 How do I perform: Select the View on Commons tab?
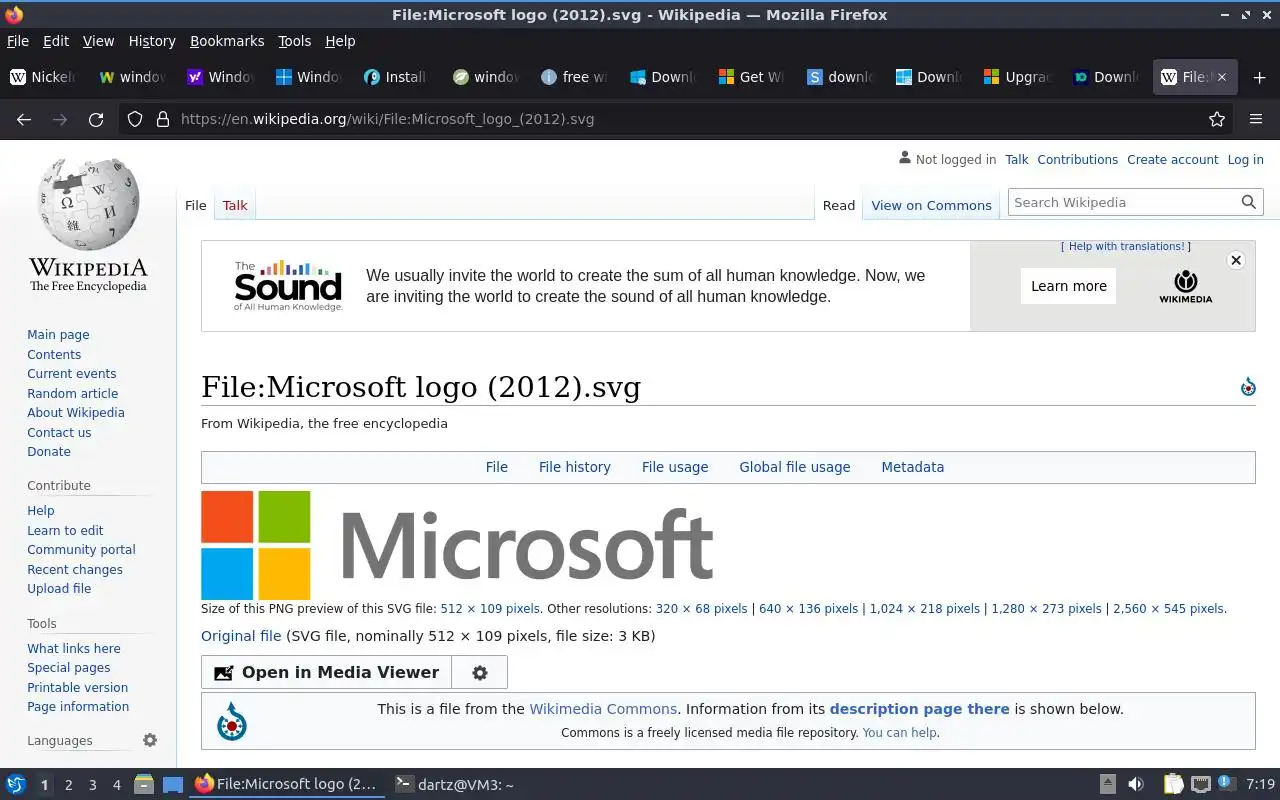coord(931,205)
